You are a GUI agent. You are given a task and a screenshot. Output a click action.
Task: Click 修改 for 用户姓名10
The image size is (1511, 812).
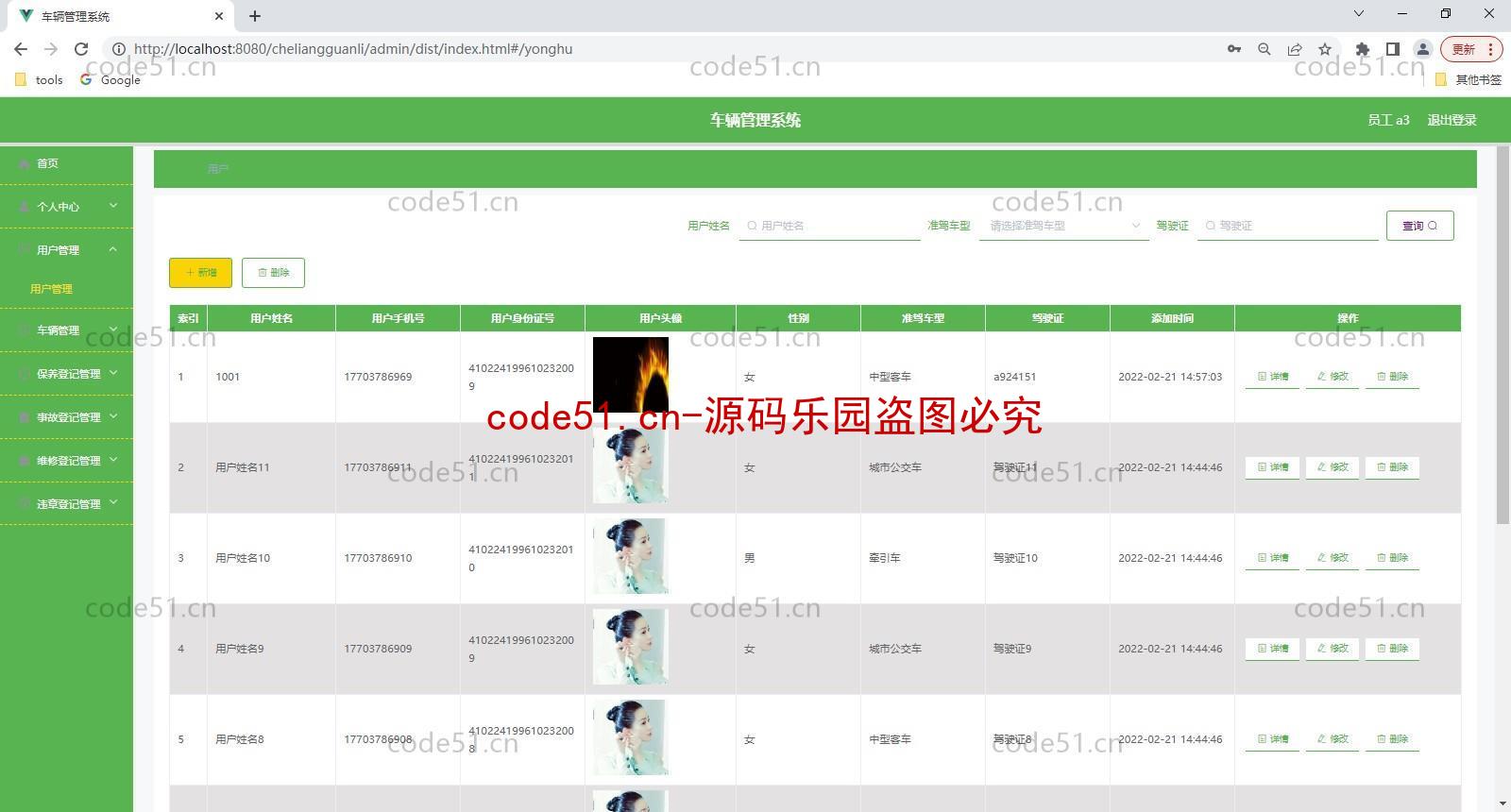[x=1333, y=558]
